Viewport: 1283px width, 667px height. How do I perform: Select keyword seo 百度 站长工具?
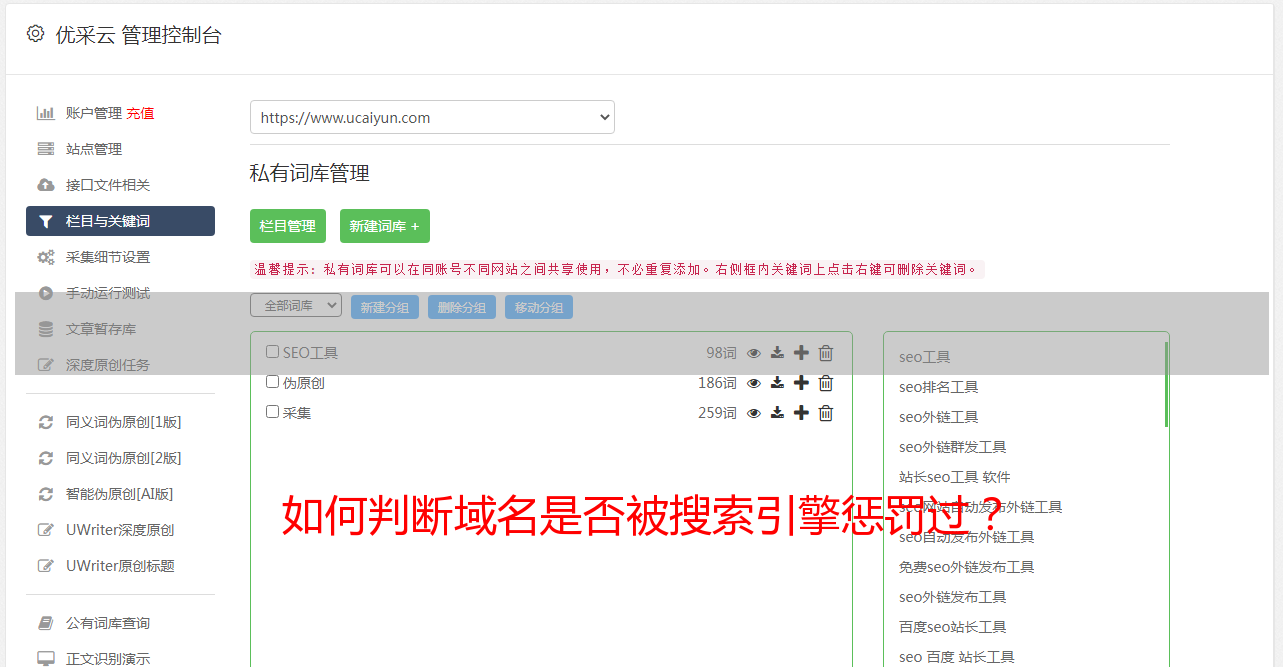pos(956,657)
